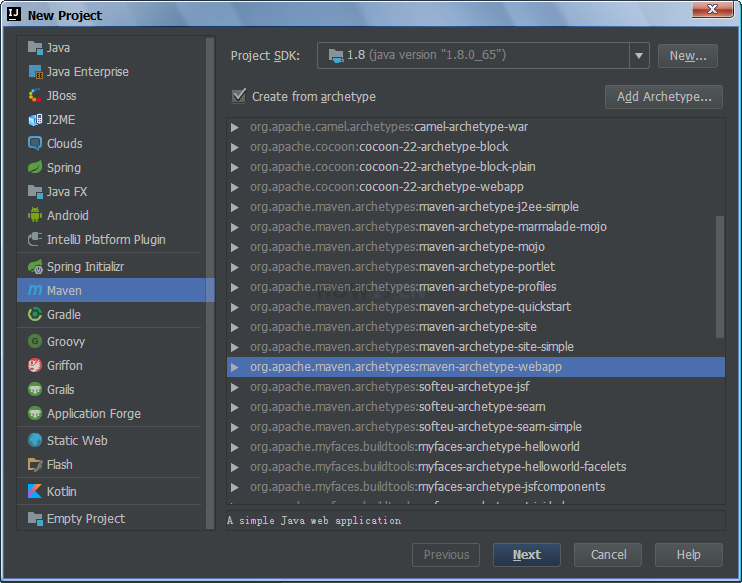Pick Kotlin label in project types
The width and height of the screenshot is (742, 583).
click(x=62, y=492)
